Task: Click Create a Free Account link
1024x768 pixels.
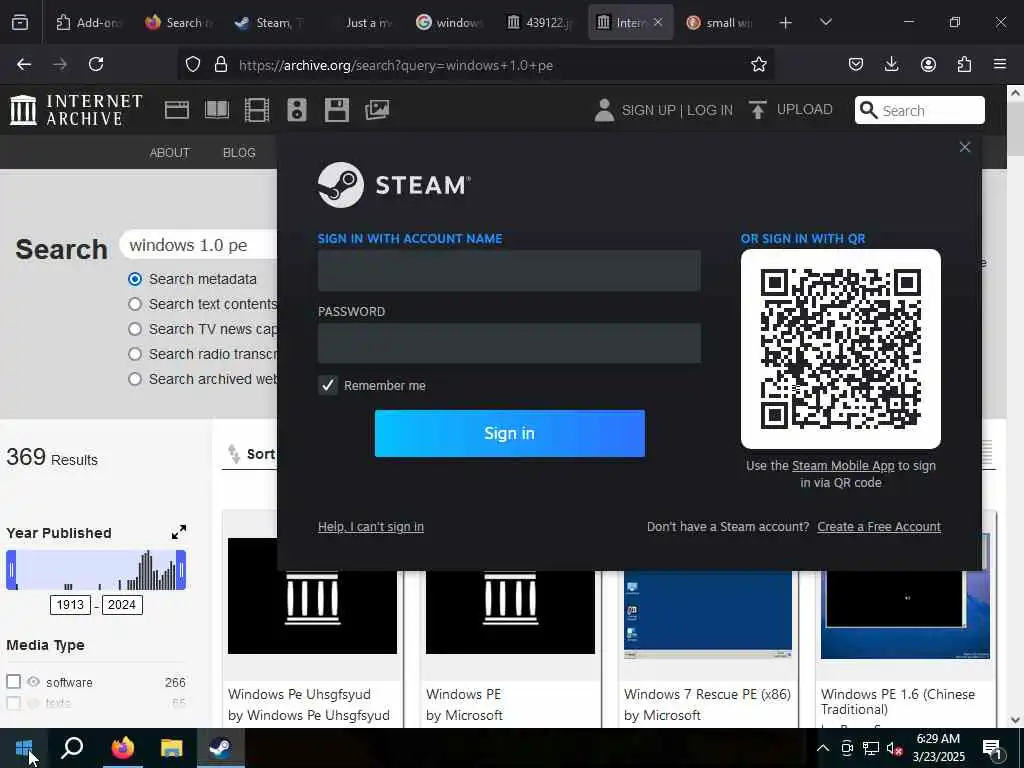Action: tap(879, 526)
